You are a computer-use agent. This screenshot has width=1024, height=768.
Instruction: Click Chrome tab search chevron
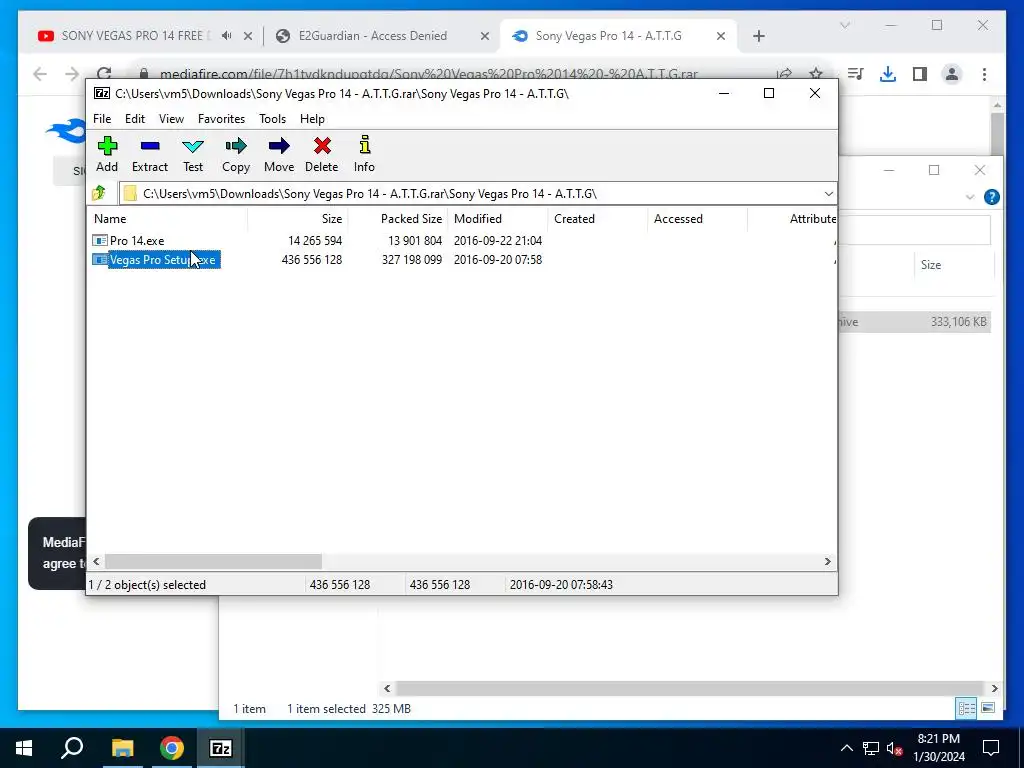click(844, 25)
